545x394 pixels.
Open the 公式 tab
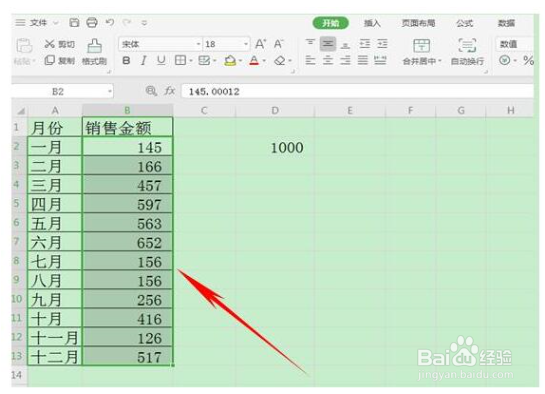[x=465, y=23]
